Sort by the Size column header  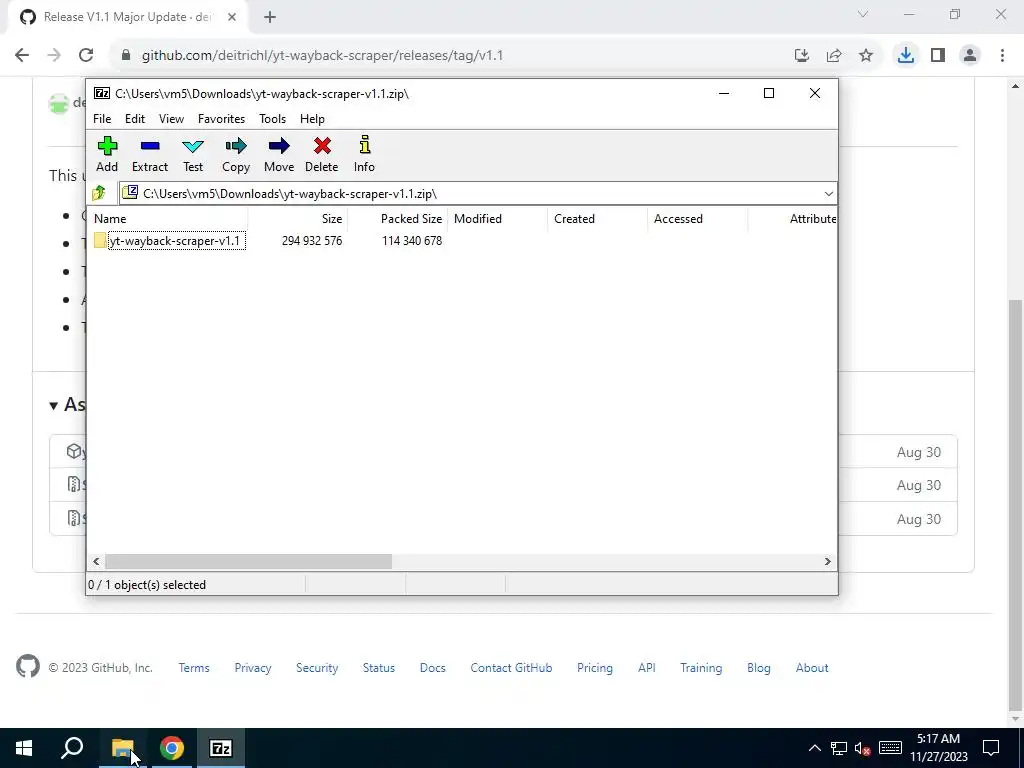tap(298, 219)
